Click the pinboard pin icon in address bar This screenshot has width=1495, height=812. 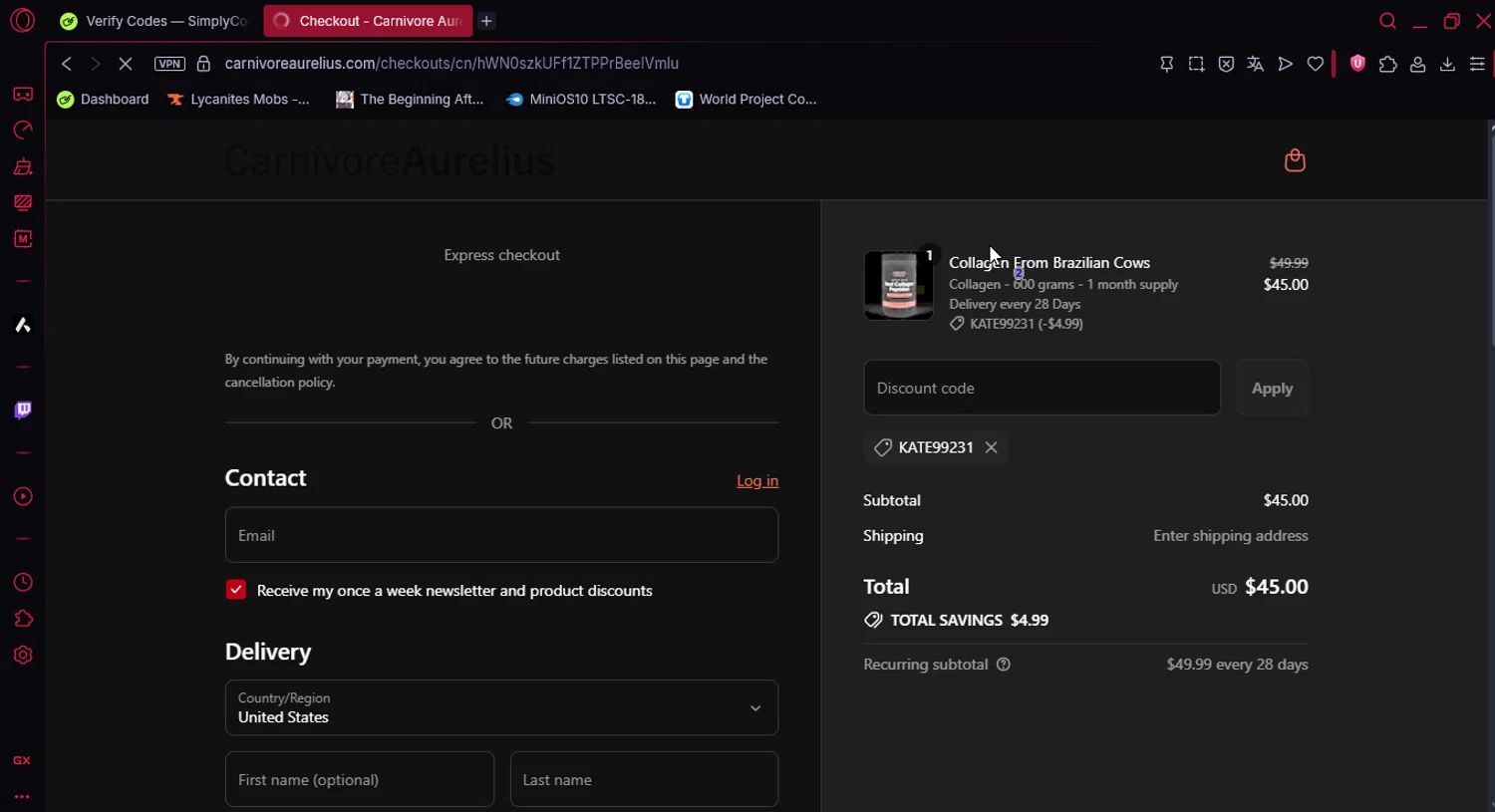tap(1166, 64)
